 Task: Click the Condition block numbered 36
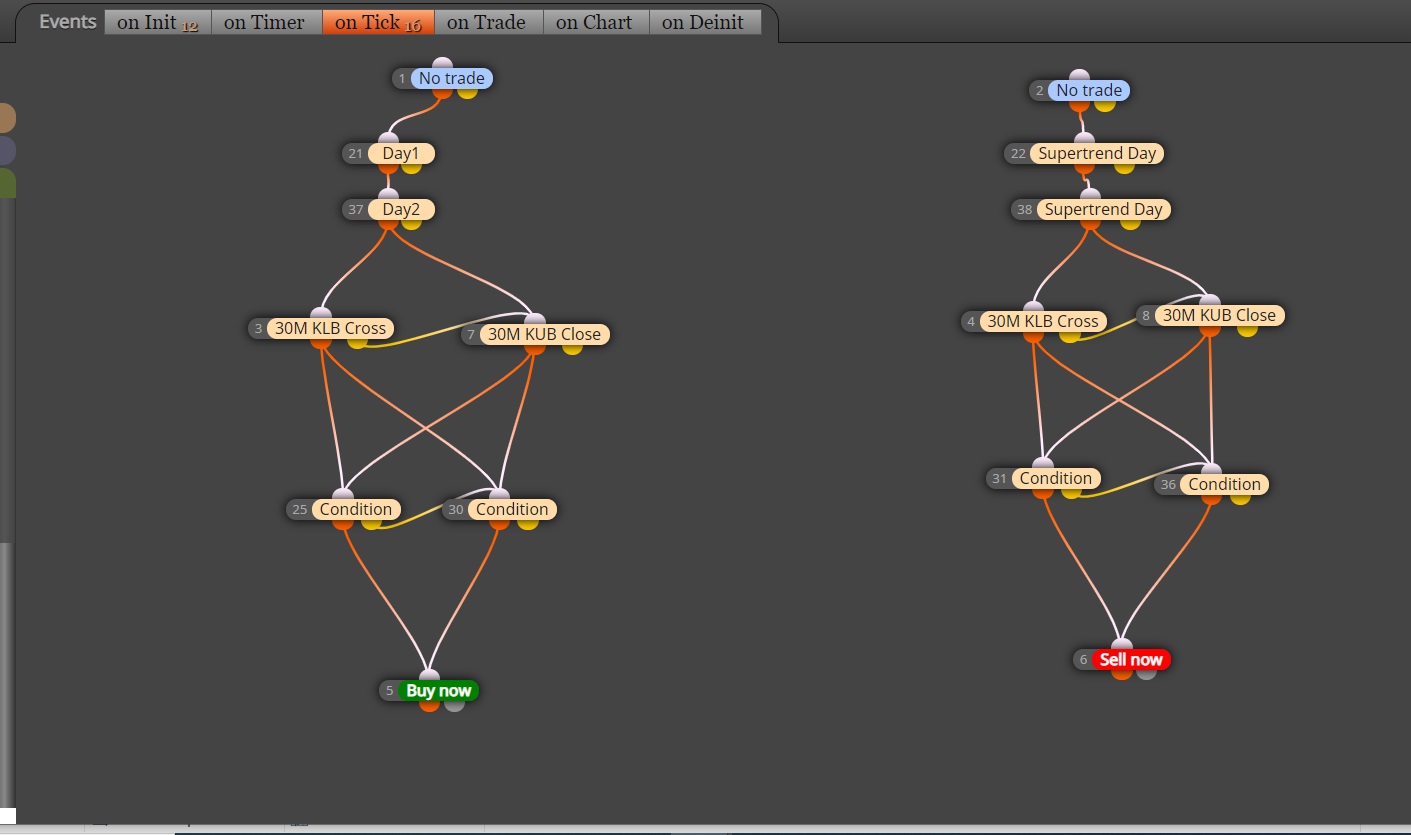1224,484
